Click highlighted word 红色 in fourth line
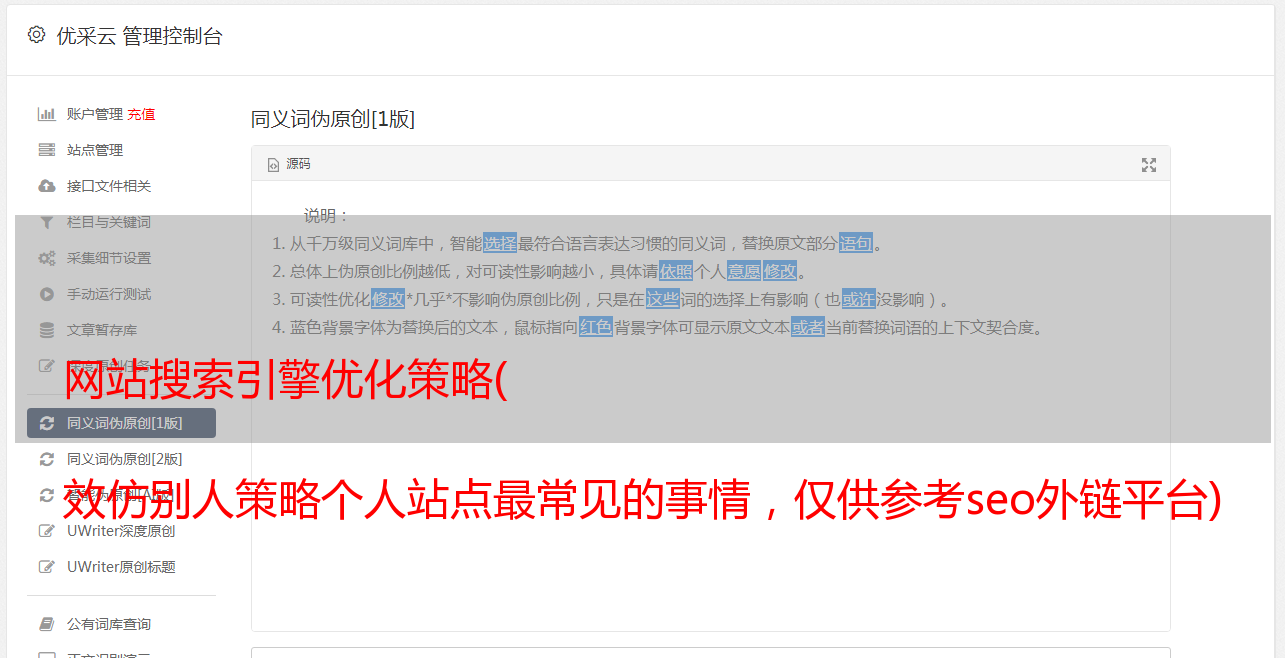Viewport: 1285px width, 658px height. point(596,327)
